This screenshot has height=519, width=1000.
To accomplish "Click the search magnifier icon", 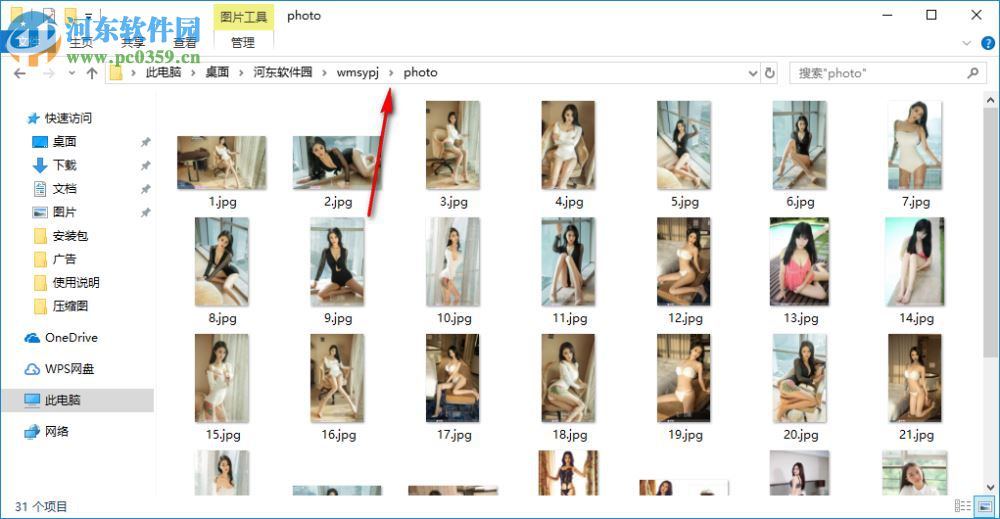I will pyautogui.click(x=973, y=73).
